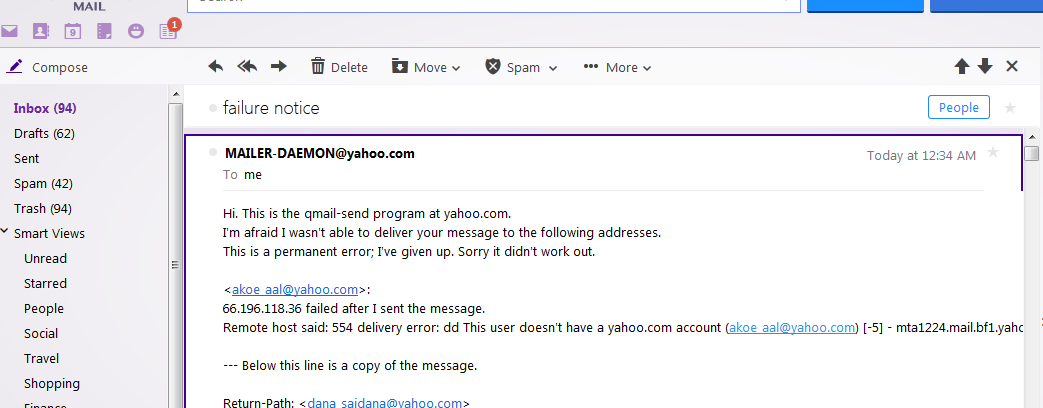Open the Messenger smiley icon
This screenshot has width=1043, height=408.
point(136,31)
